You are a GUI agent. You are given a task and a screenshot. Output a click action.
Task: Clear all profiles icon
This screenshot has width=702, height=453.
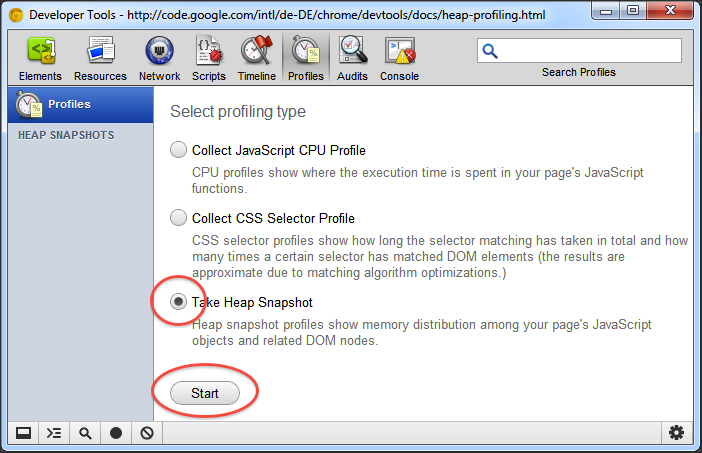pos(147,433)
